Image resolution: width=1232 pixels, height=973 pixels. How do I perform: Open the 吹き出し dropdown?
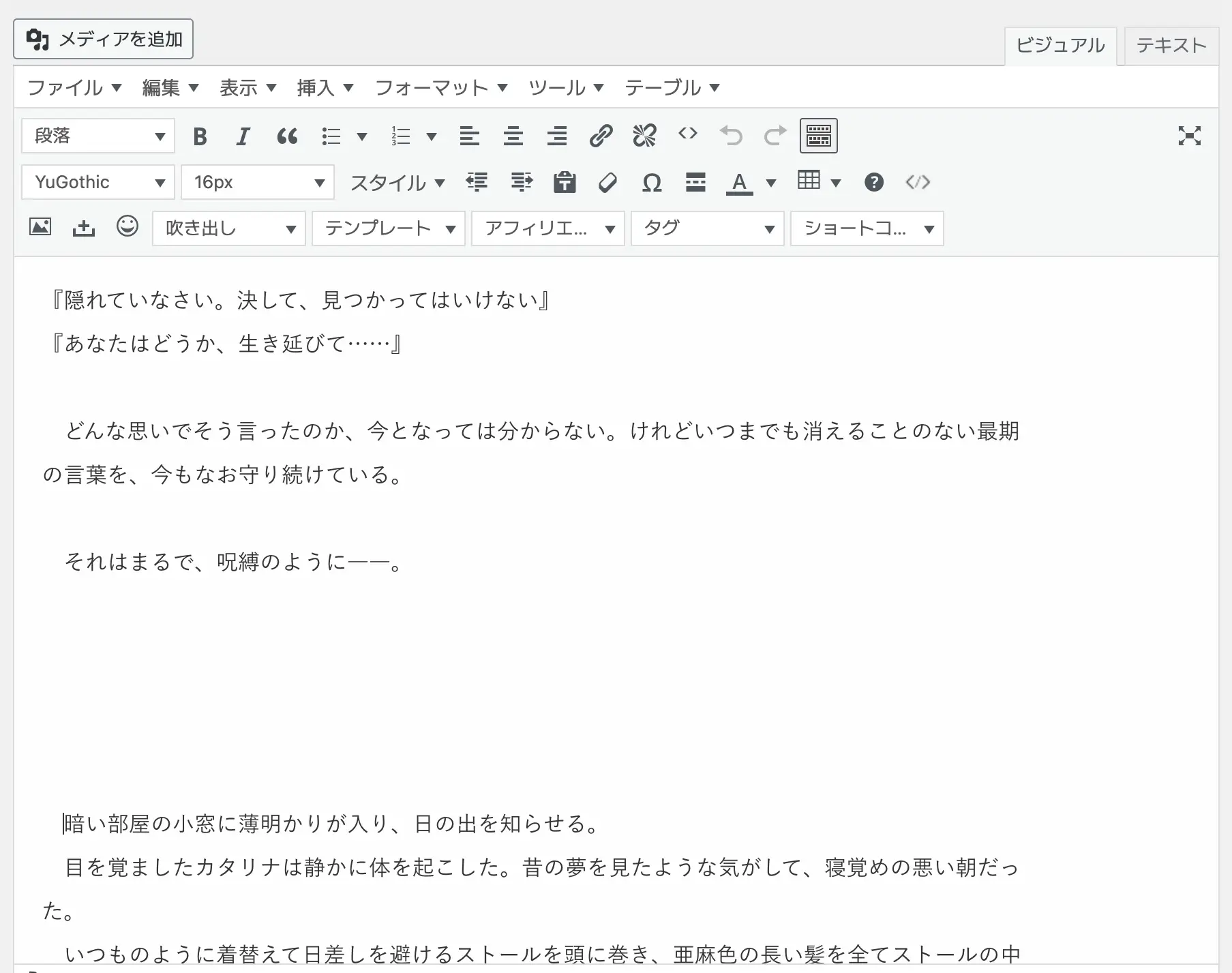[x=229, y=228]
